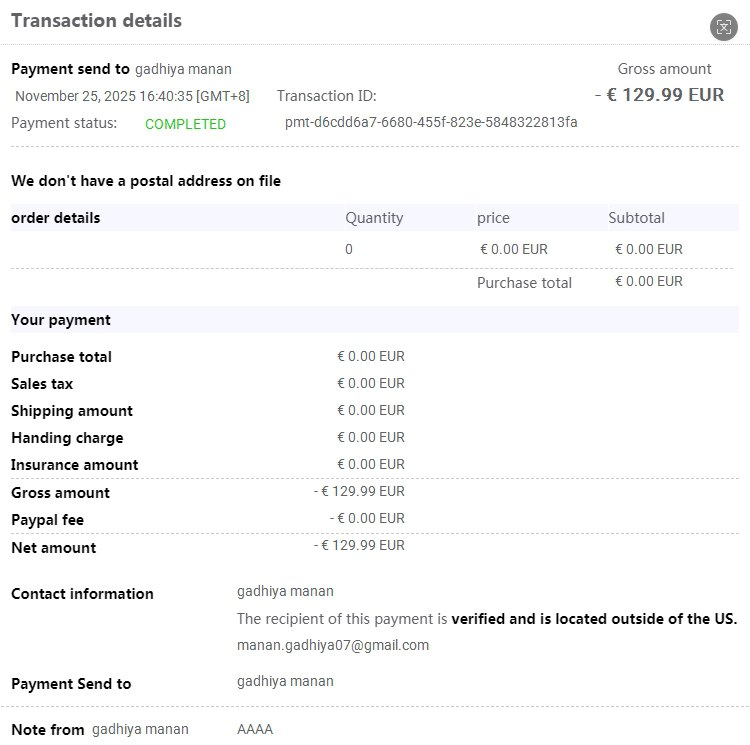Click the Subtotal column header
750x745 pixels.
[x=636, y=218]
